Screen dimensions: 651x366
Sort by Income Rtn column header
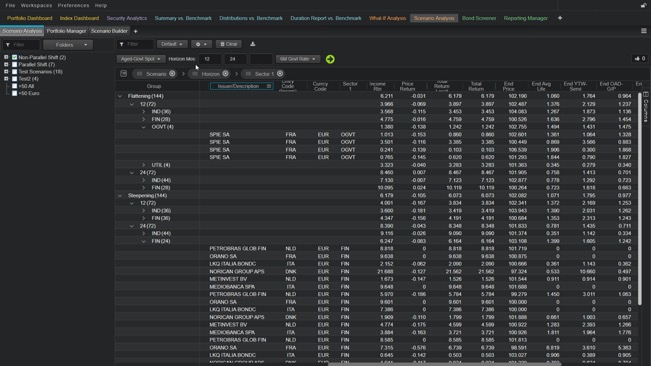click(377, 86)
